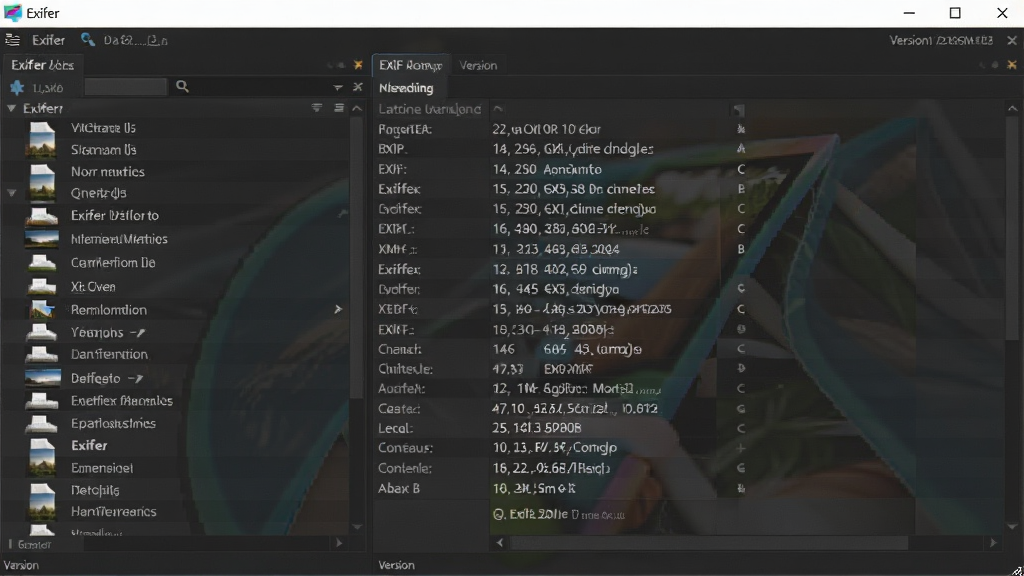This screenshot has width=1024, height=576.
Task: Select the bold Exifer item in tree
Action: pos(89,445)
